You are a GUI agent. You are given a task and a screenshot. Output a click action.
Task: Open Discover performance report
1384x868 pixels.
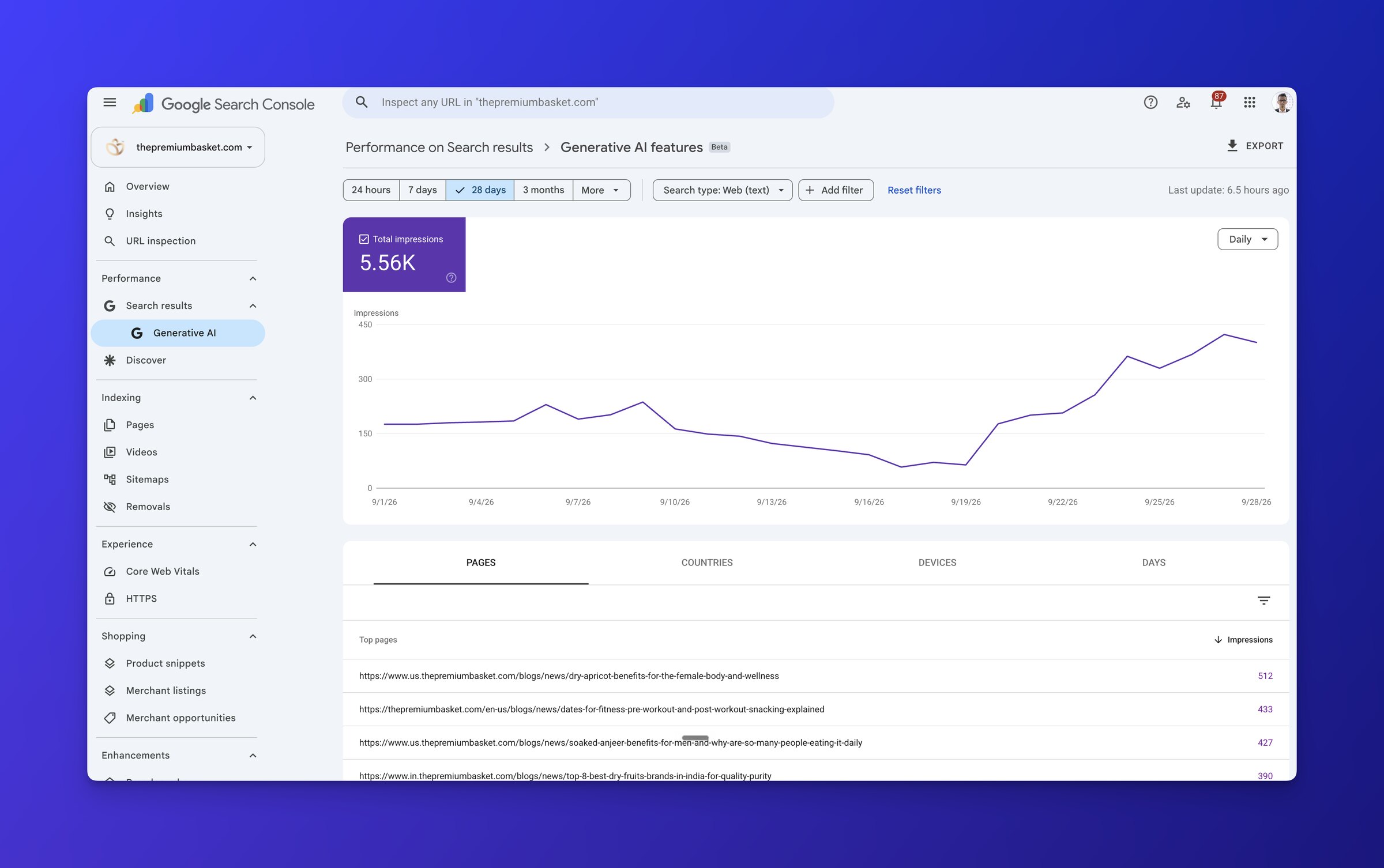178,360
